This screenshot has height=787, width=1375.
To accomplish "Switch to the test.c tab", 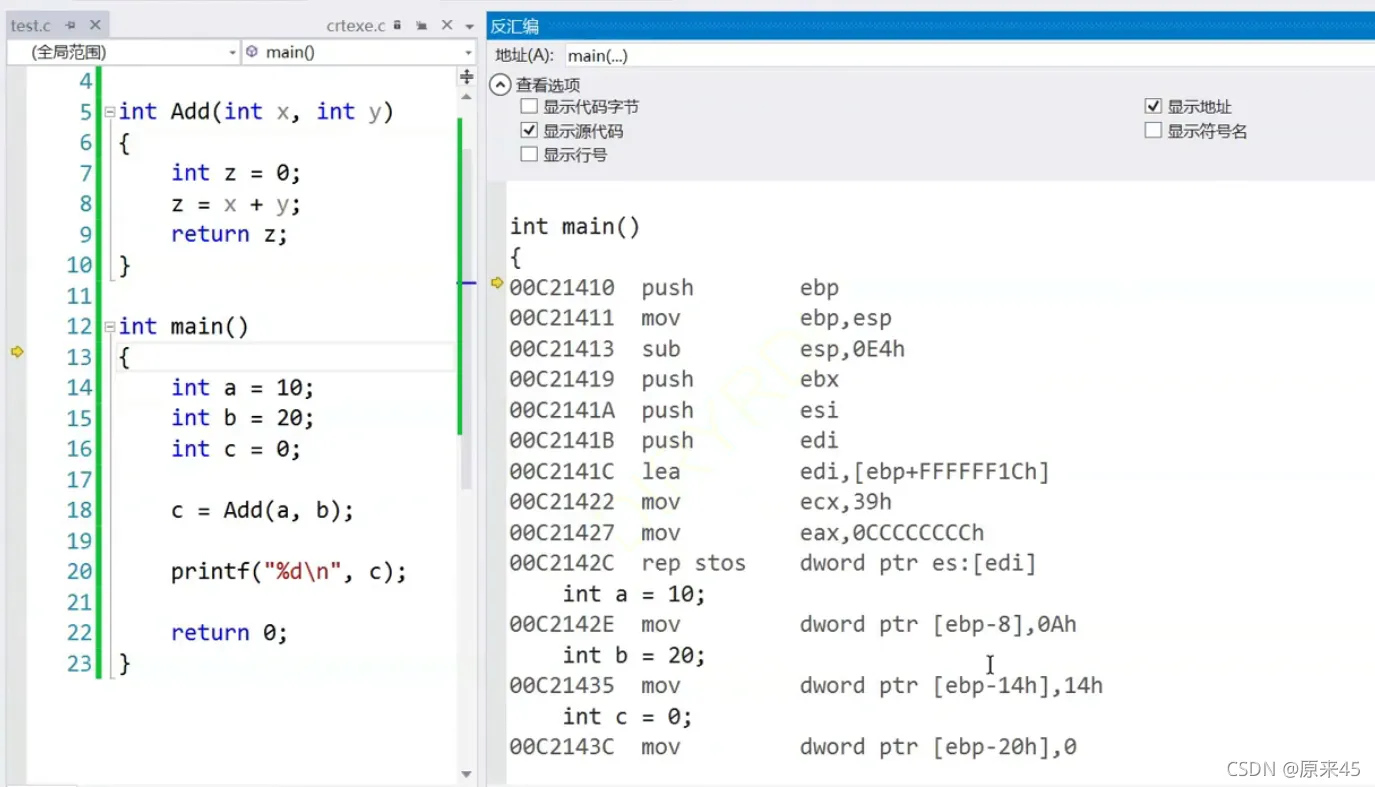I will (31, 25).
